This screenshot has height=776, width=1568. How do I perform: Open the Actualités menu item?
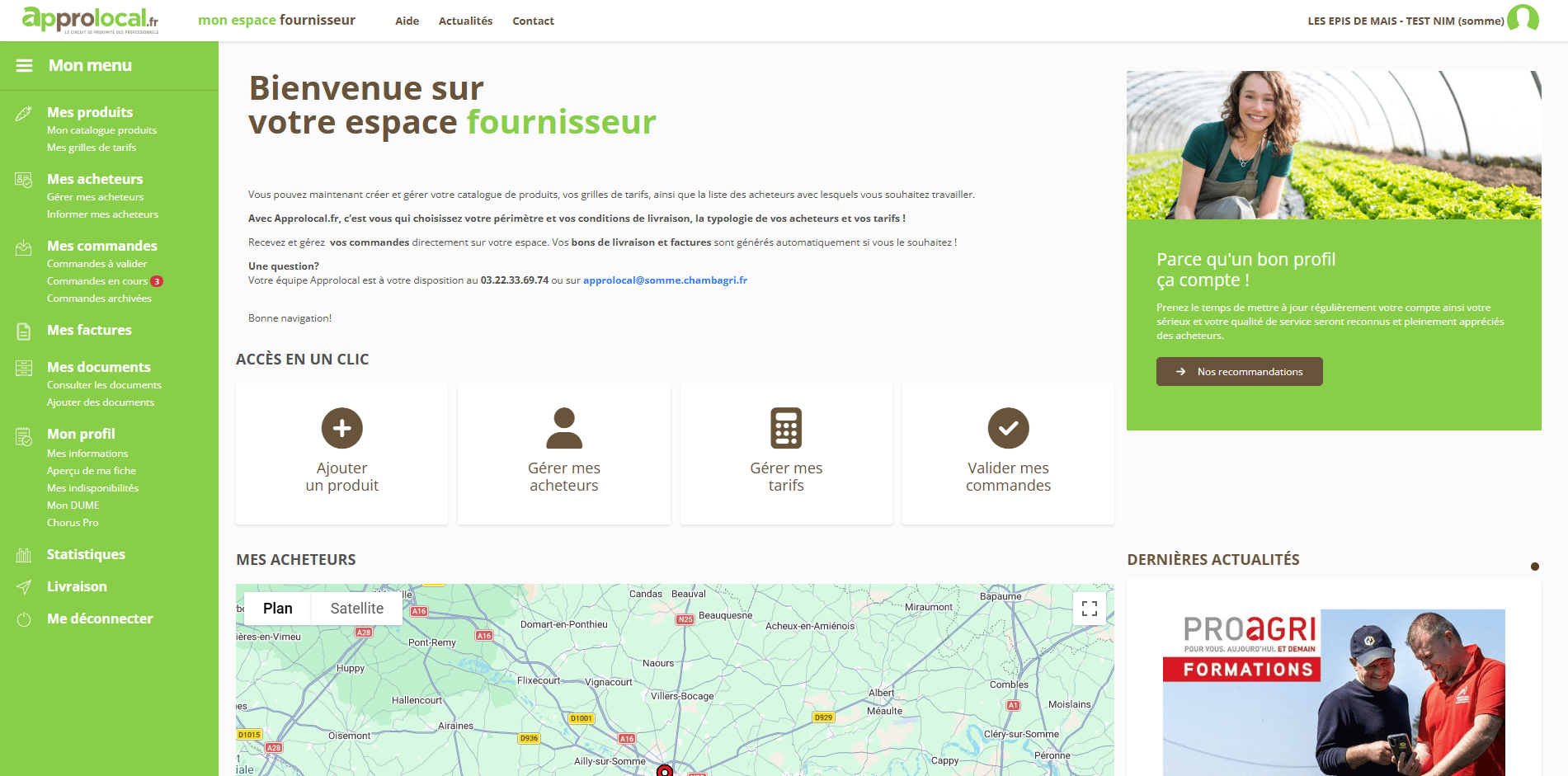pos(465,21)
